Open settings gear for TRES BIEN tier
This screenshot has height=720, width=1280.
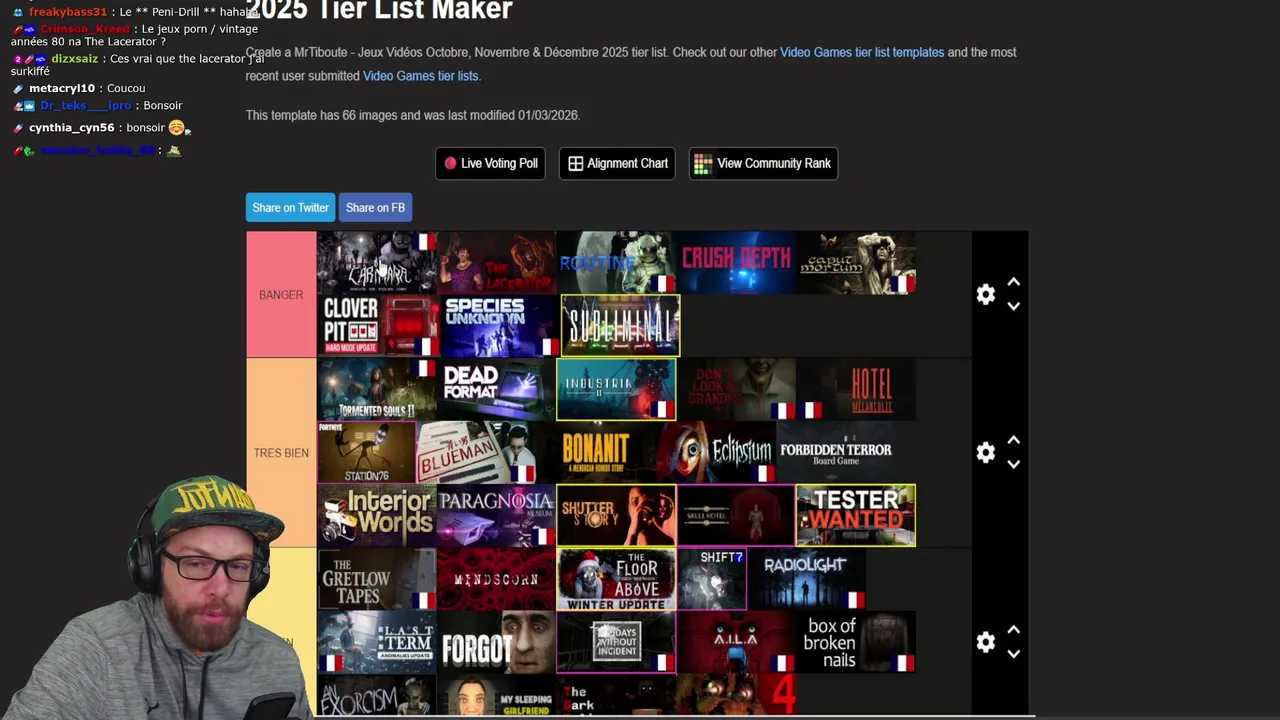pyautogui.click(x=986, y=452)
